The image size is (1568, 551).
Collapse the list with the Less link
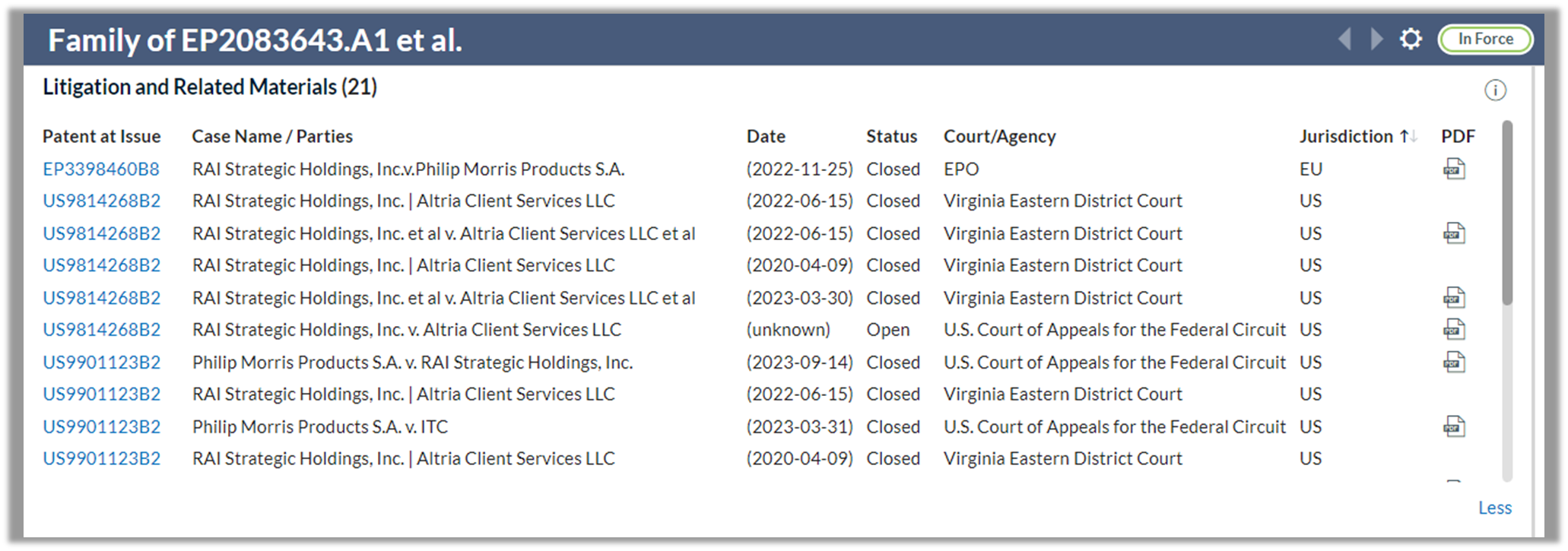1494,508
